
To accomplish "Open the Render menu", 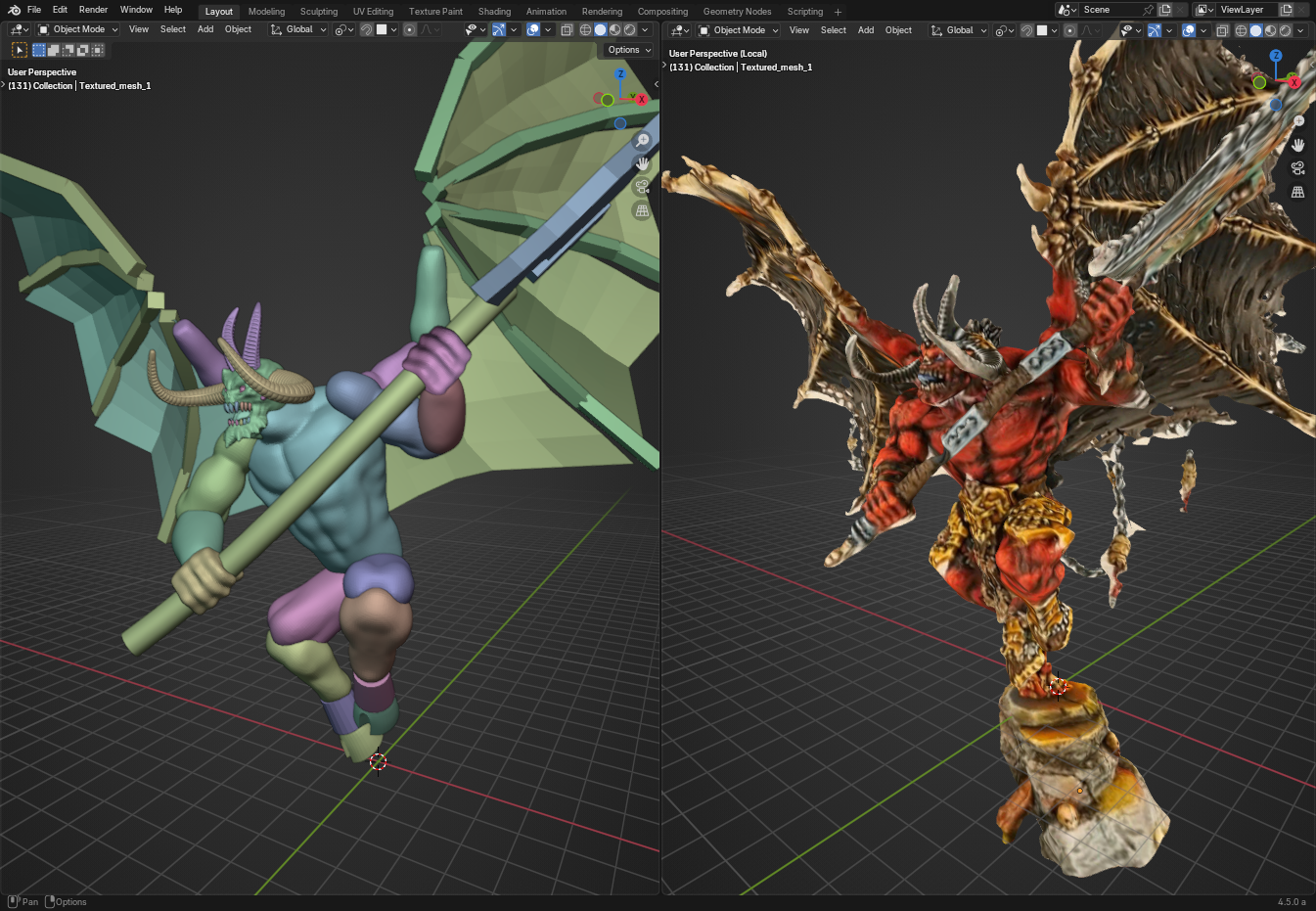I will pos(93,10).
